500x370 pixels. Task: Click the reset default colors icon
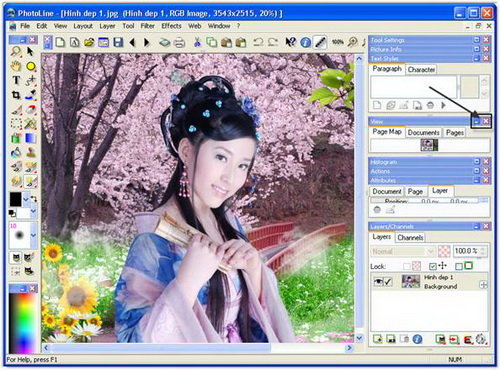(x=12, y=213)
